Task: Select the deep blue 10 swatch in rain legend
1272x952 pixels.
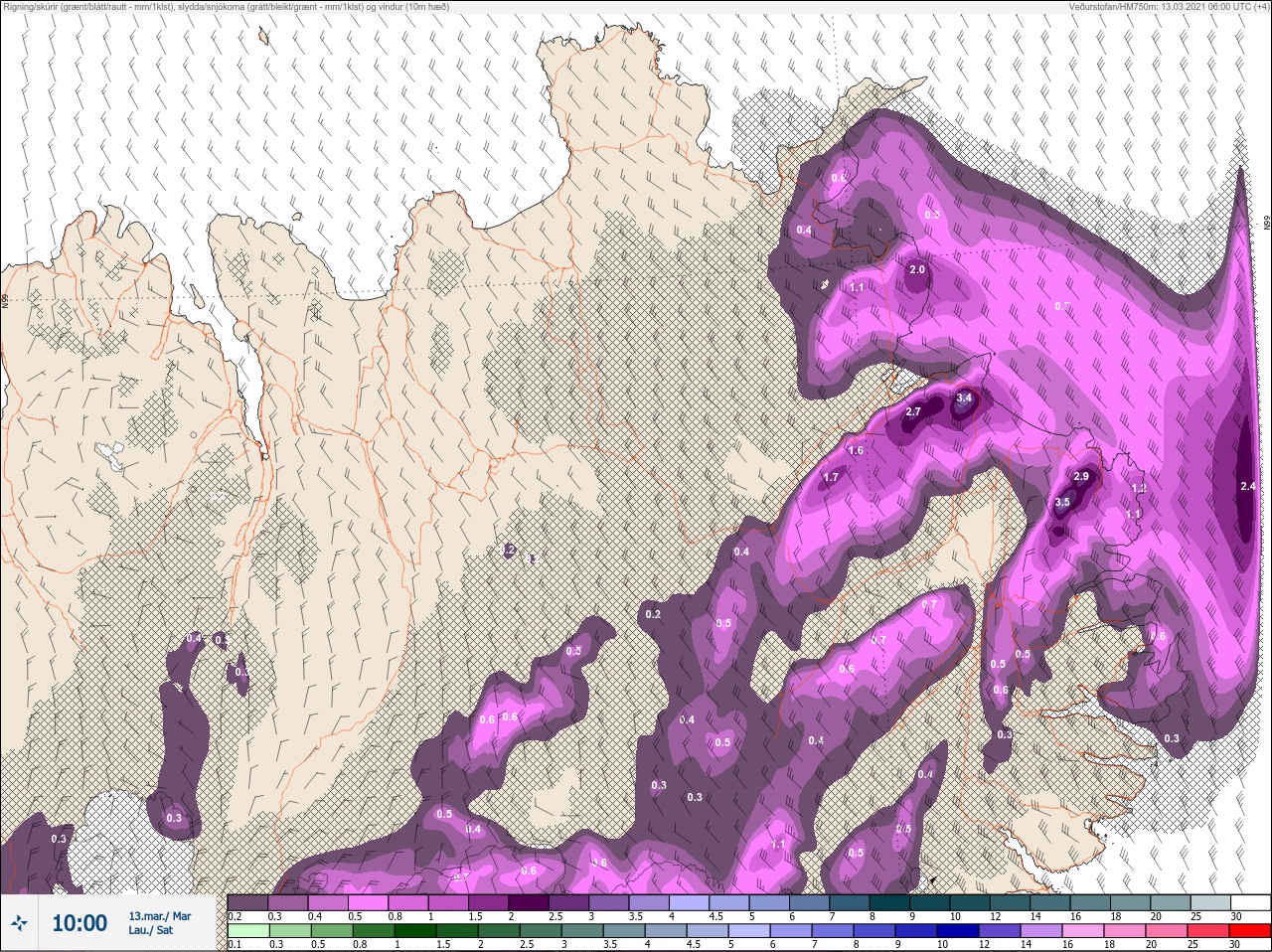Action: (x=959, y=931)
